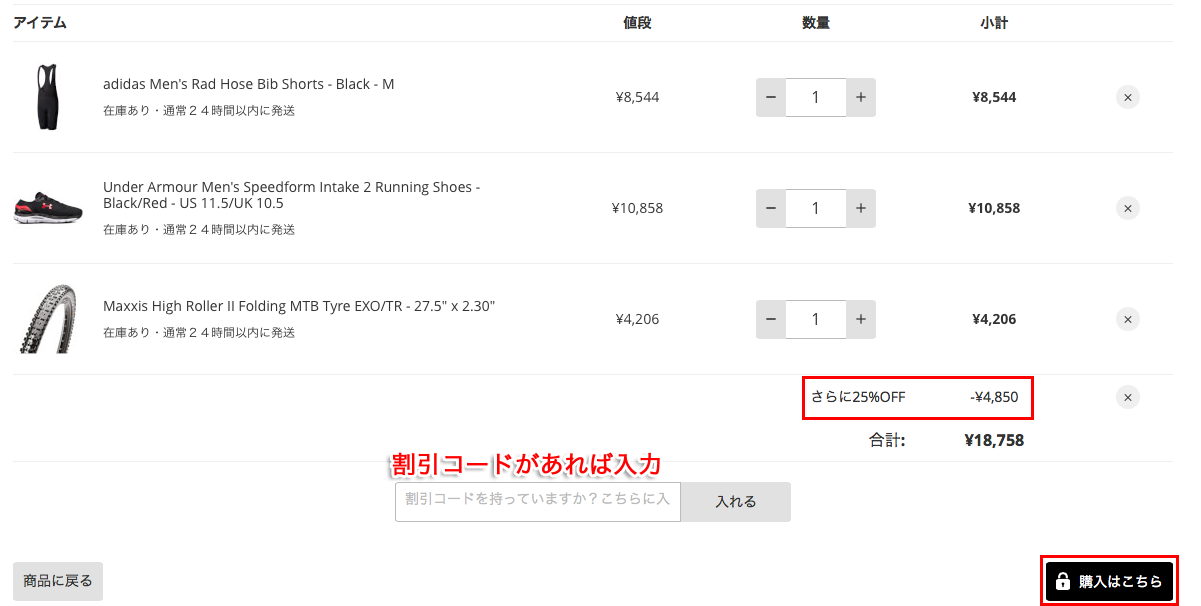Image resolution: width=1201 pixels, height=606 pixels.
Task: Go back via 商品に戻る button
Action: pos(58,581)
